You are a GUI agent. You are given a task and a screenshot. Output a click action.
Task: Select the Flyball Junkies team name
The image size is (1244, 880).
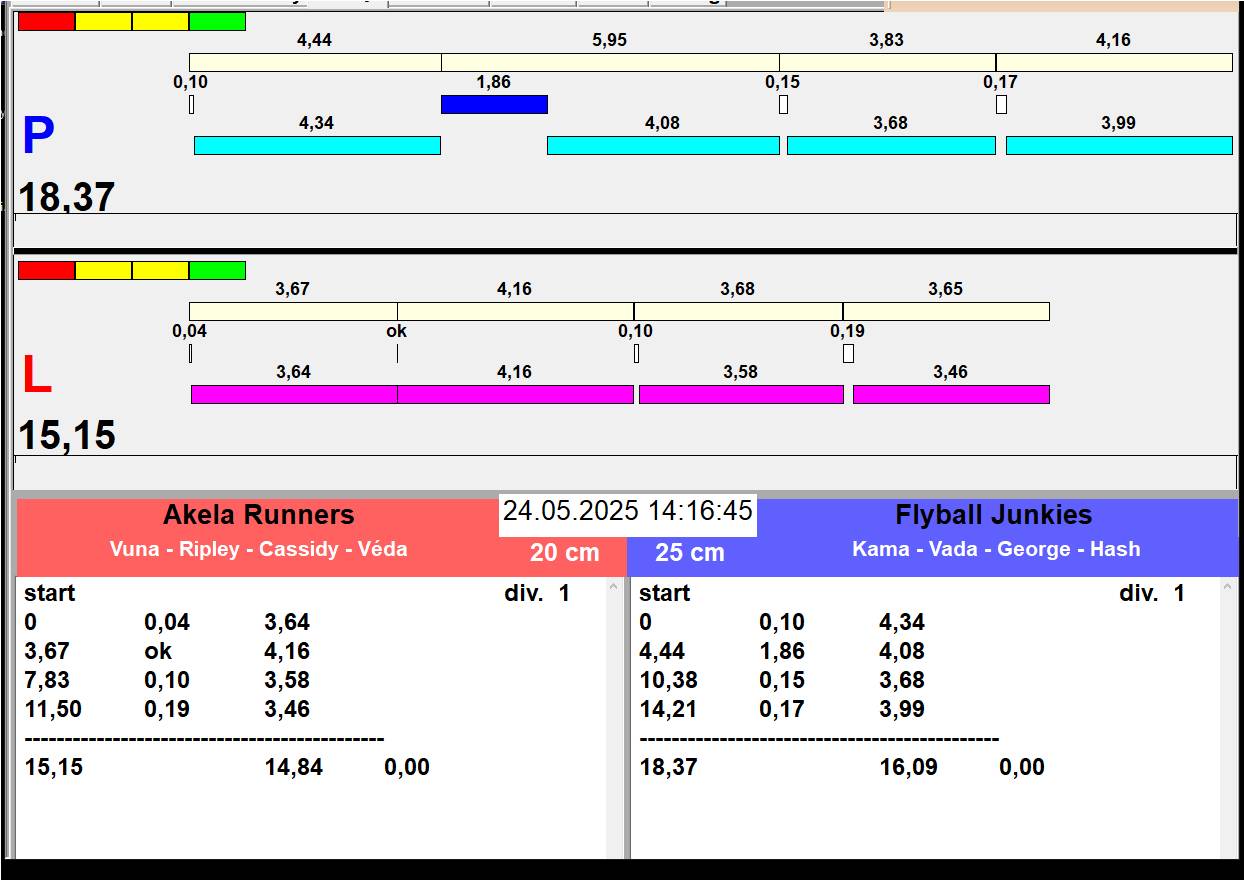pyautogui.click(x=994, y=515)
